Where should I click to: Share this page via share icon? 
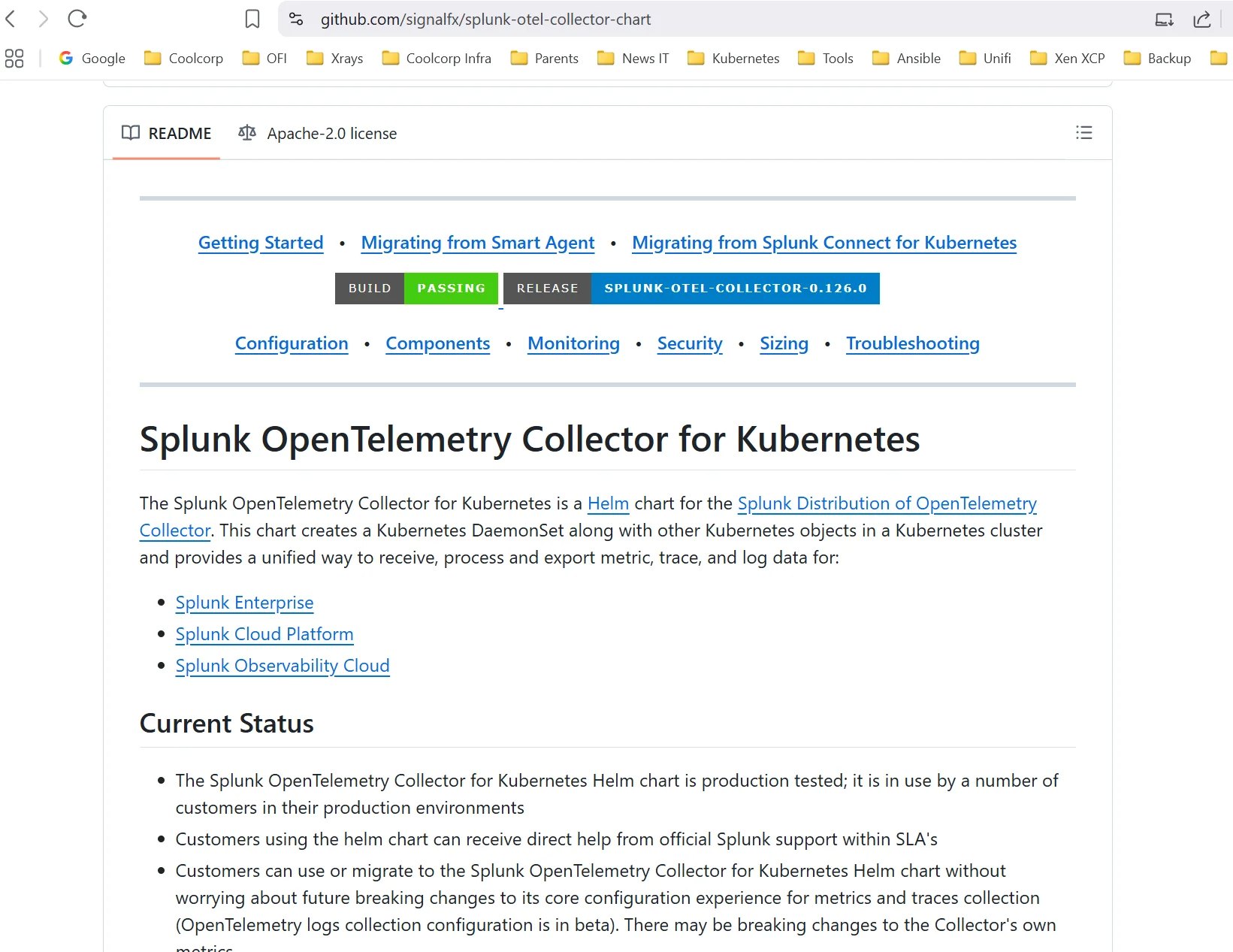1202,20
